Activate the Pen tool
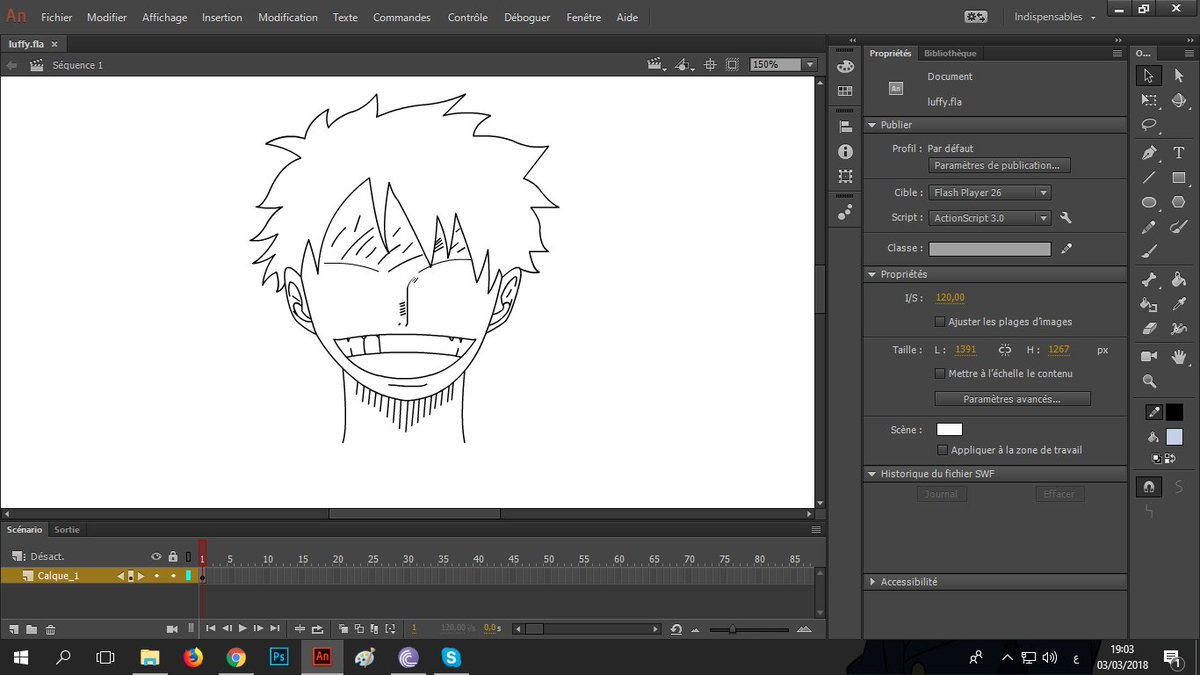The image size is (1200, 675). click(1149, 153)
